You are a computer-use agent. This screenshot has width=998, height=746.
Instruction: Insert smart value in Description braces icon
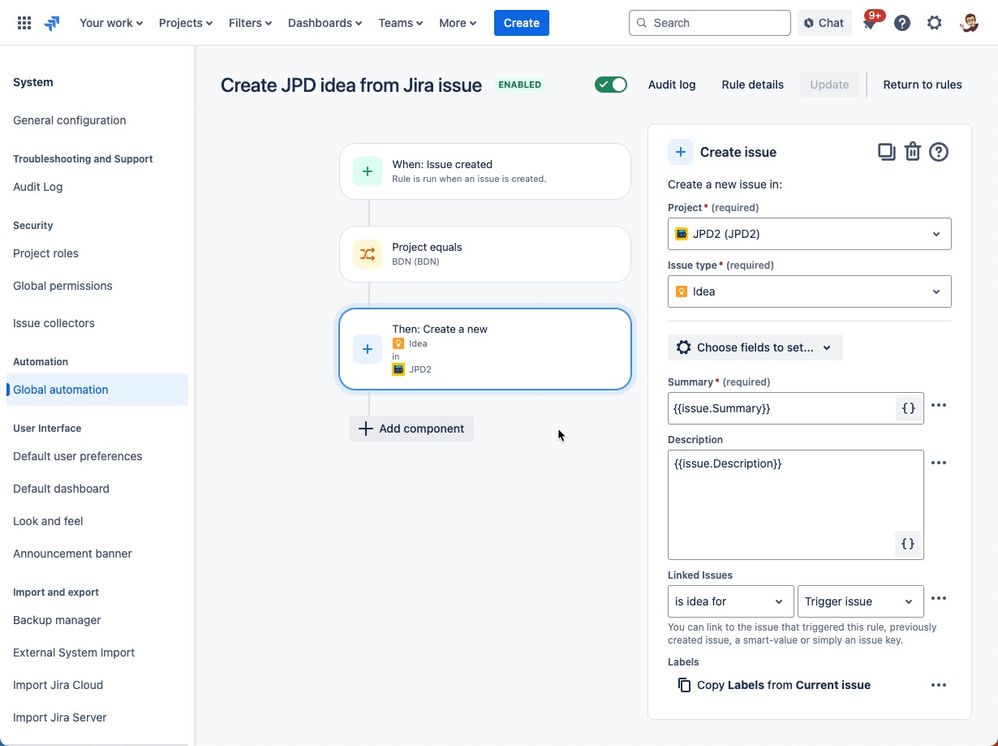point(908,544)
